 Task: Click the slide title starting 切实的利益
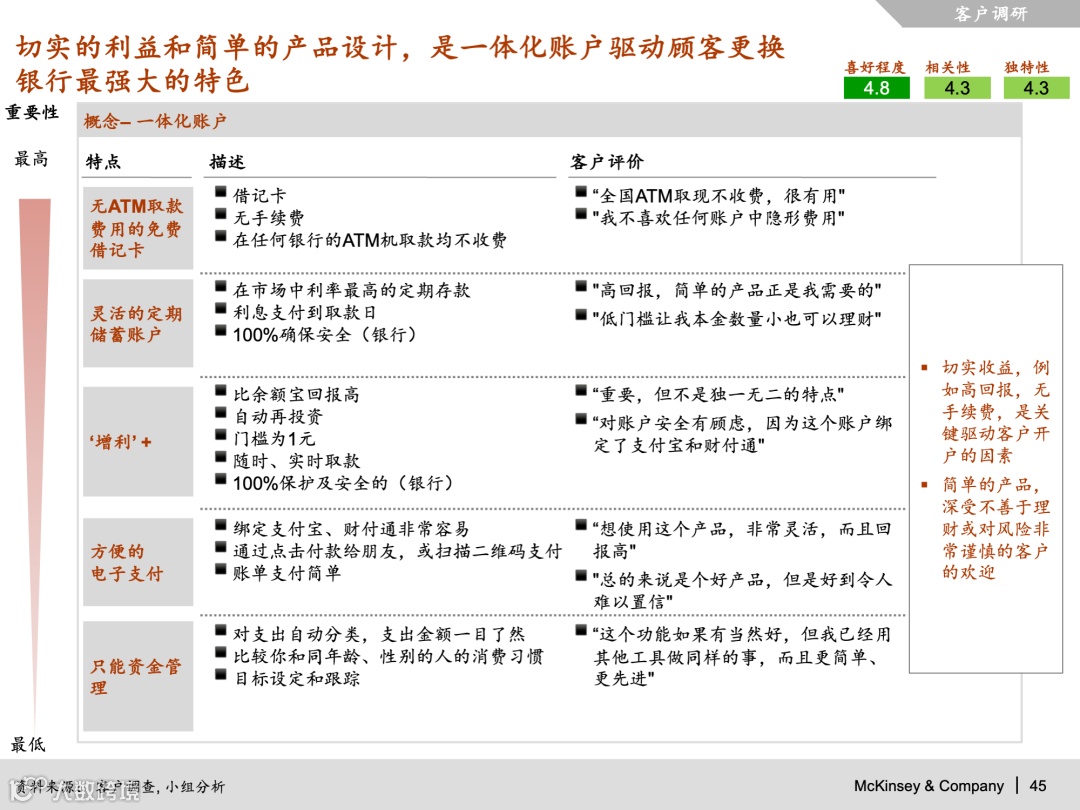pos(399,63)
